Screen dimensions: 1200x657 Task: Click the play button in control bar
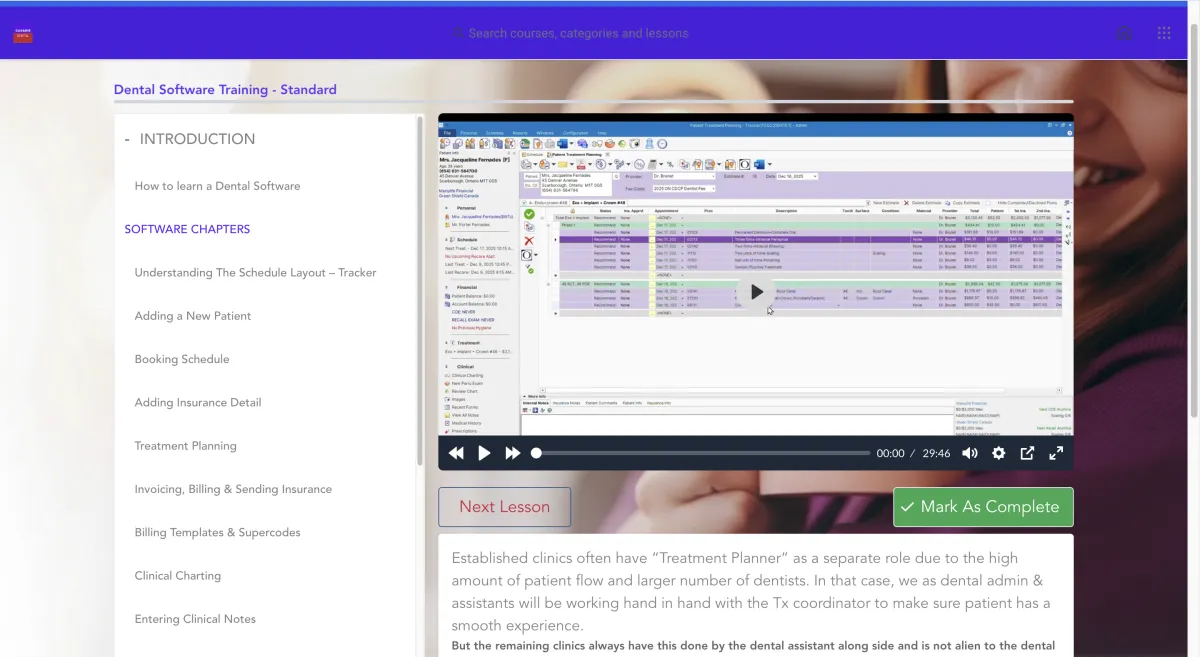484,453
